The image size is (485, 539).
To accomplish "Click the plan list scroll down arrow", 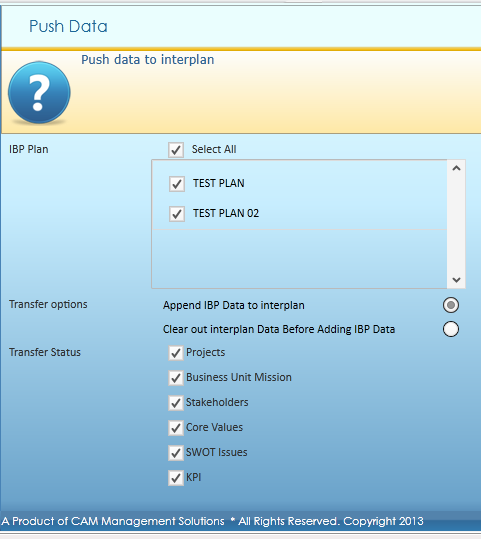I will pos(456,280).
